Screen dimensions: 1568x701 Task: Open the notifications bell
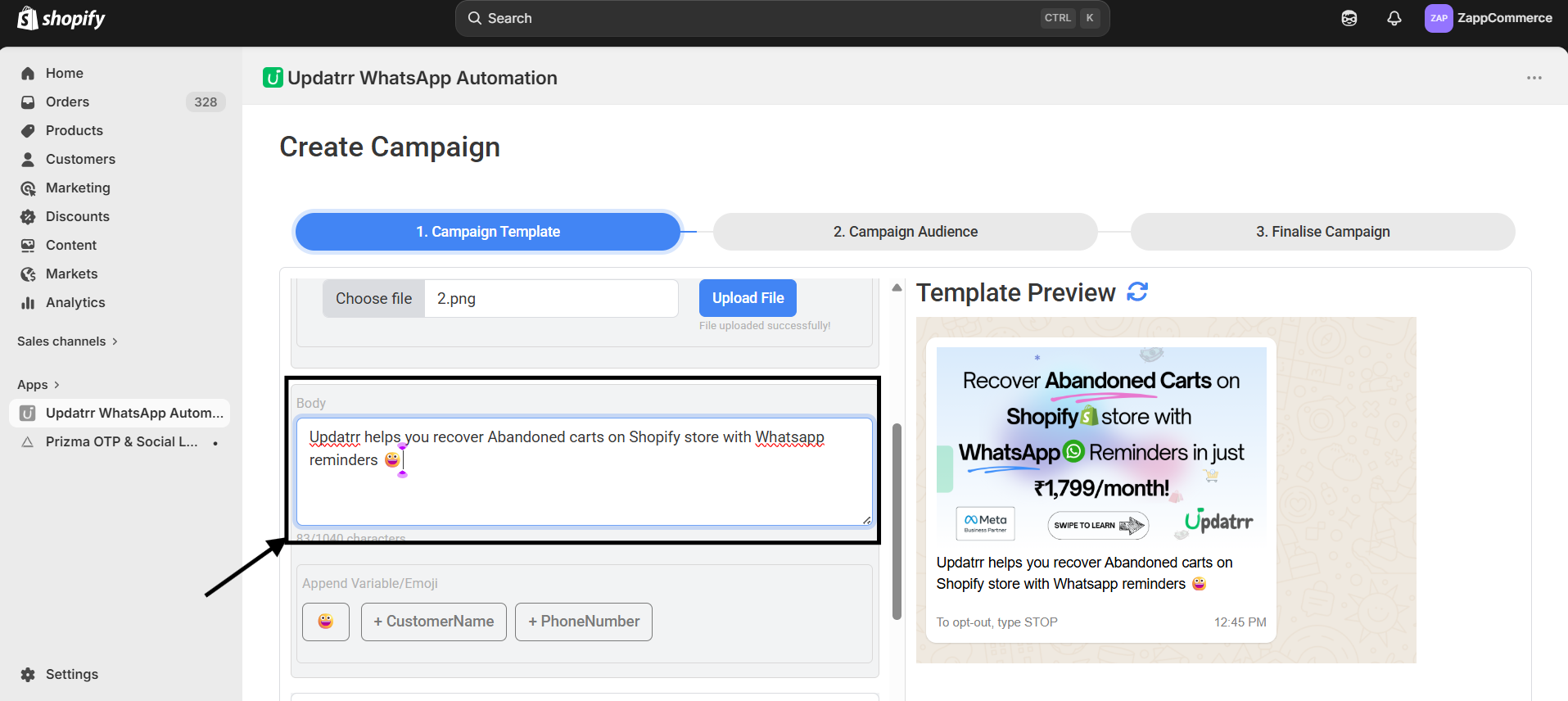(1394, 18)
